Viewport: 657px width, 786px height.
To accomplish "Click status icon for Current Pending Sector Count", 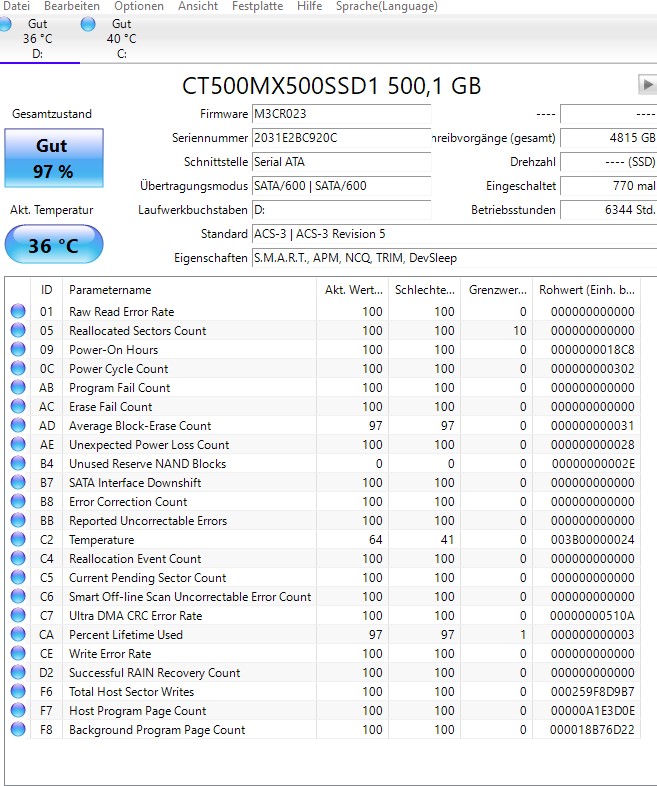I will pos(18,577).
